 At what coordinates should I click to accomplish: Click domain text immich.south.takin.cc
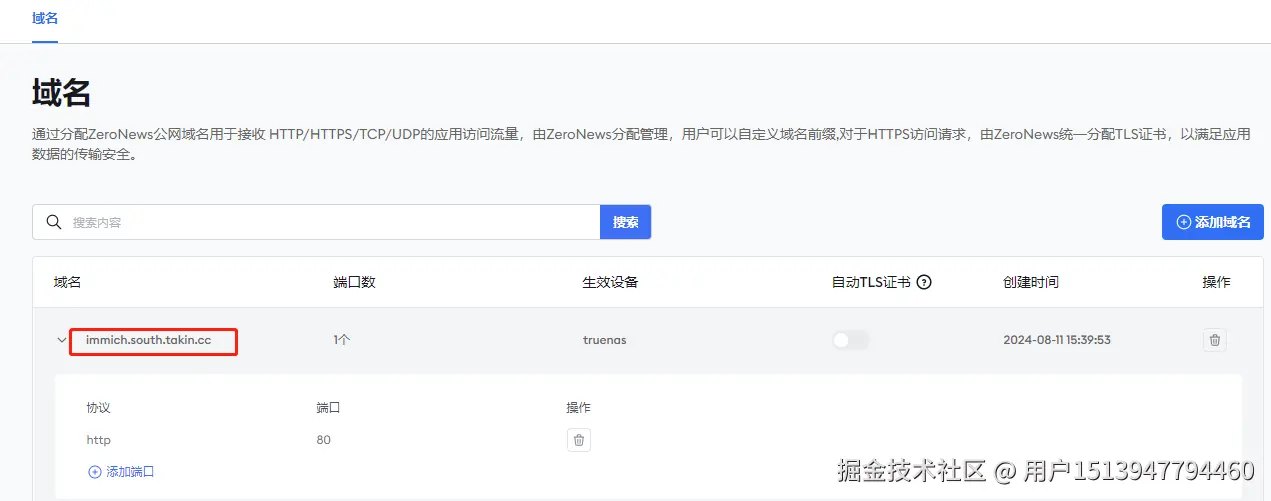coord(148,340)
